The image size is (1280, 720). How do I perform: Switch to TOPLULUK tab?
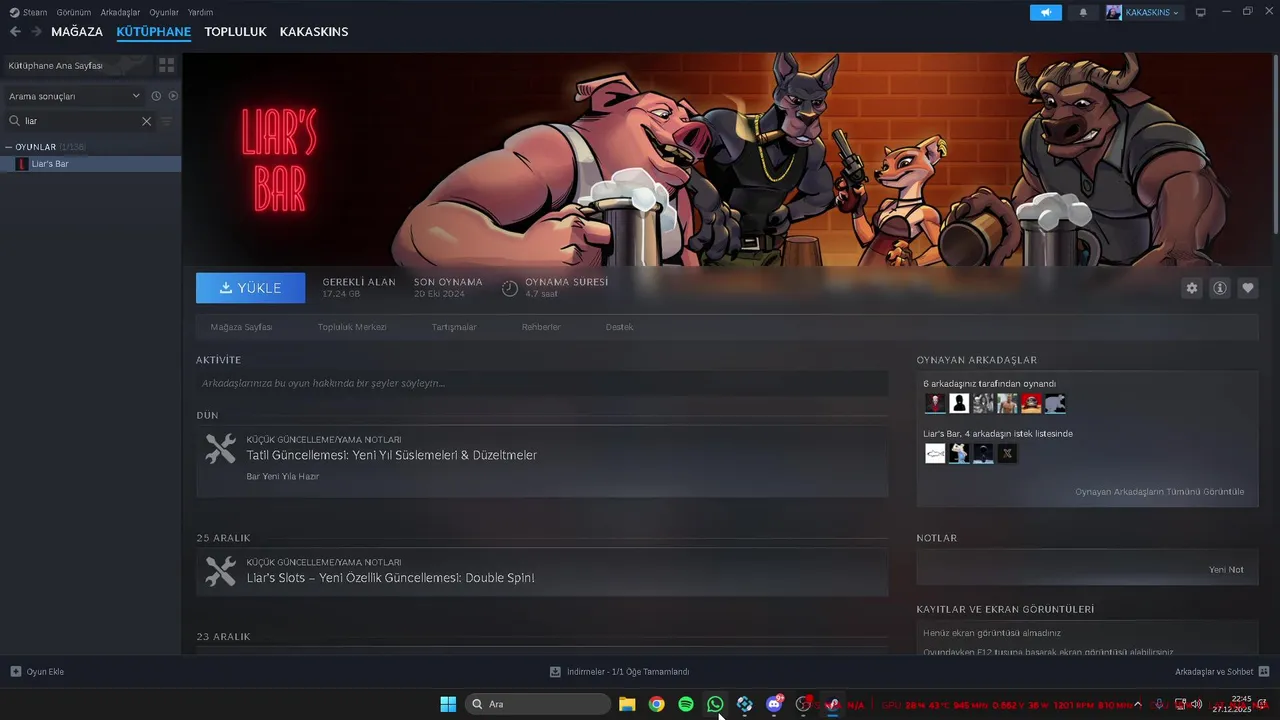(235, 32)
